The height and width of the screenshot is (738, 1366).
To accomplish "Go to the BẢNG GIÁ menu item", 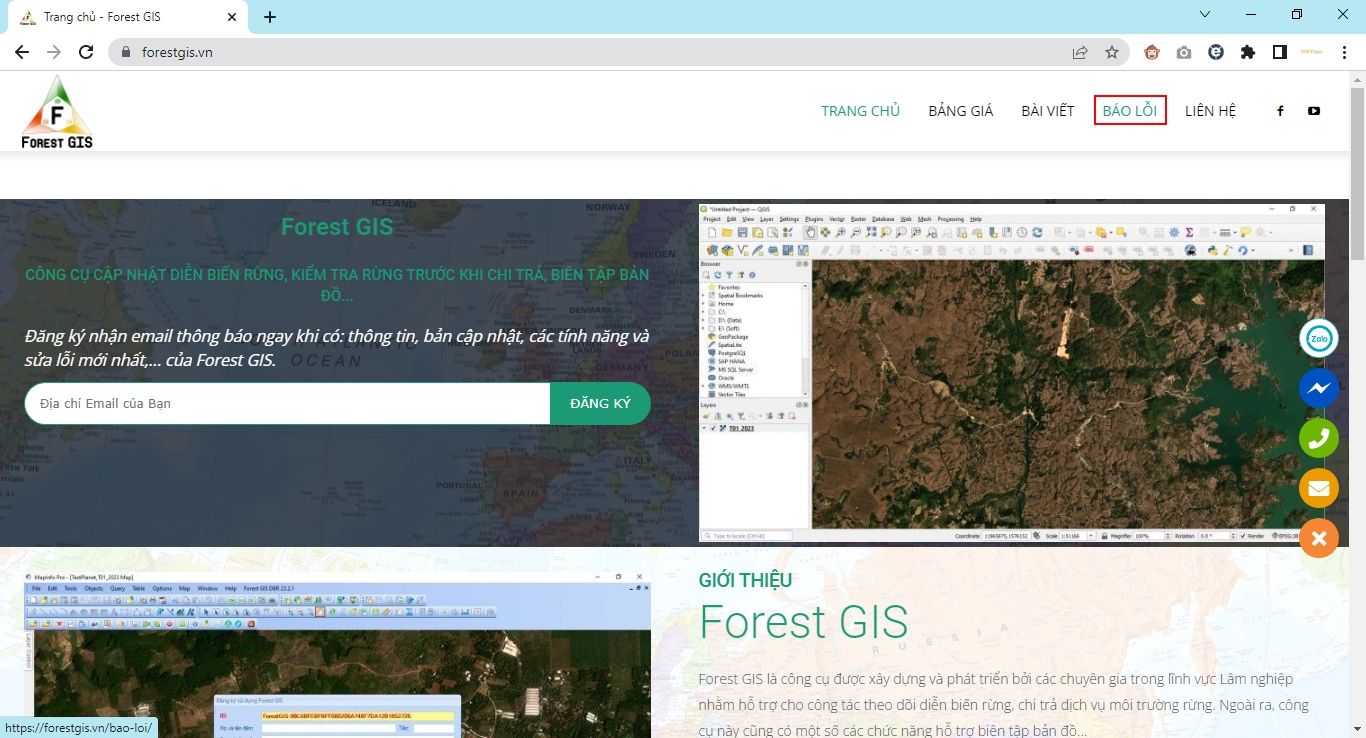I will [x=960, y=111].
